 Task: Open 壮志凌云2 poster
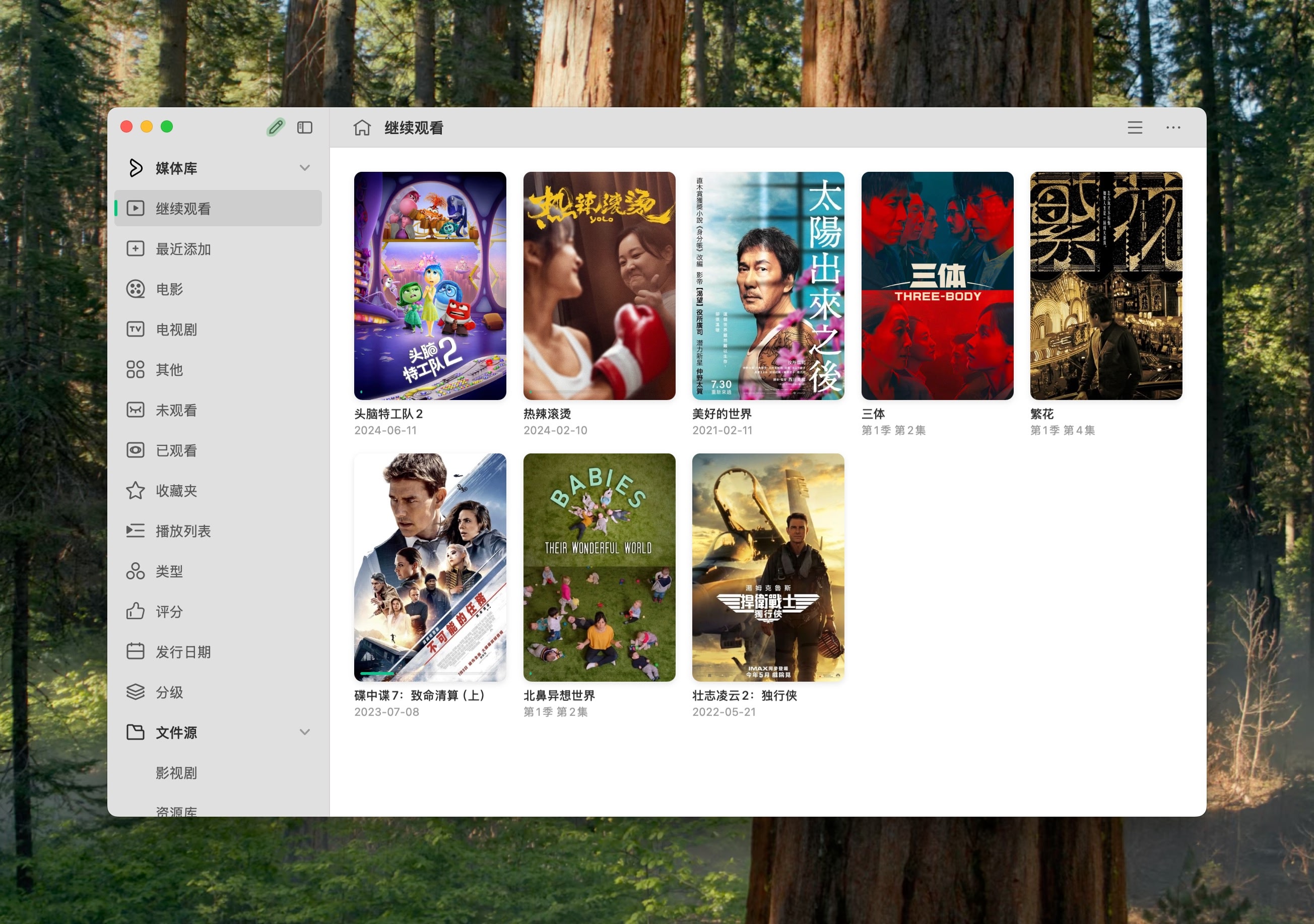coord(768,567)
